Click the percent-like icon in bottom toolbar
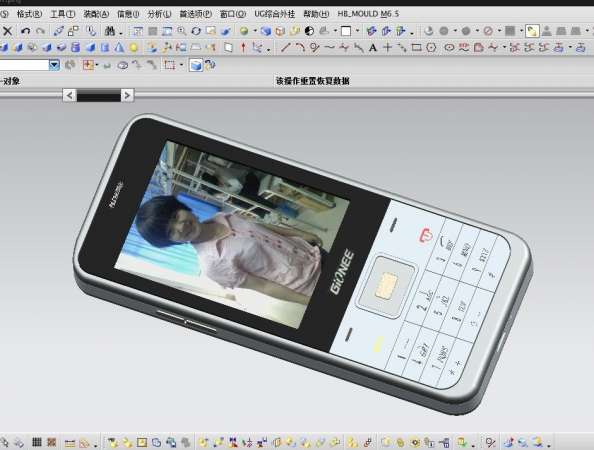This screenshot has height=450, width=594. click(x=491, y=442)
